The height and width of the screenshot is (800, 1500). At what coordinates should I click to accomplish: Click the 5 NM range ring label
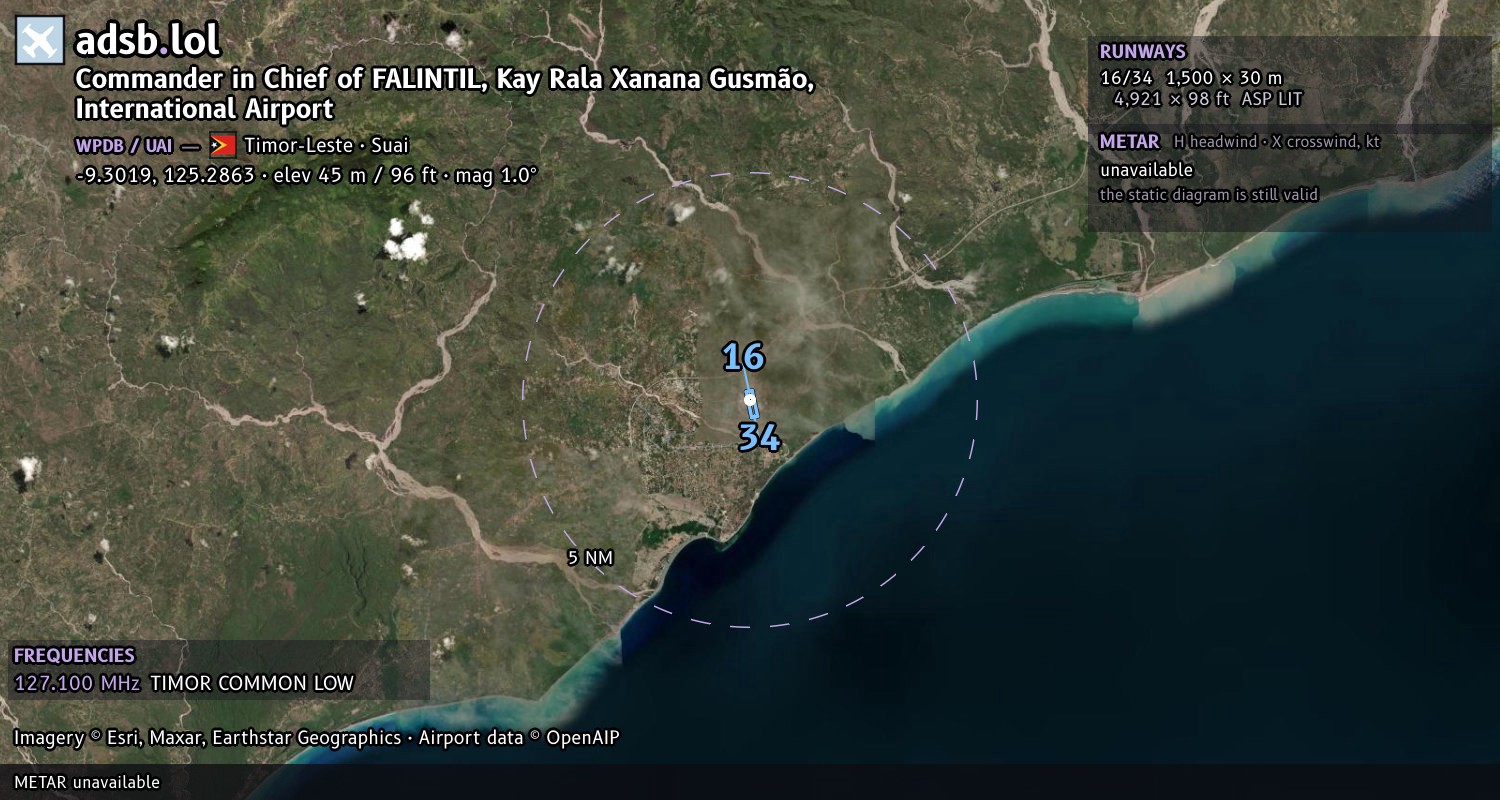[590, 558]
